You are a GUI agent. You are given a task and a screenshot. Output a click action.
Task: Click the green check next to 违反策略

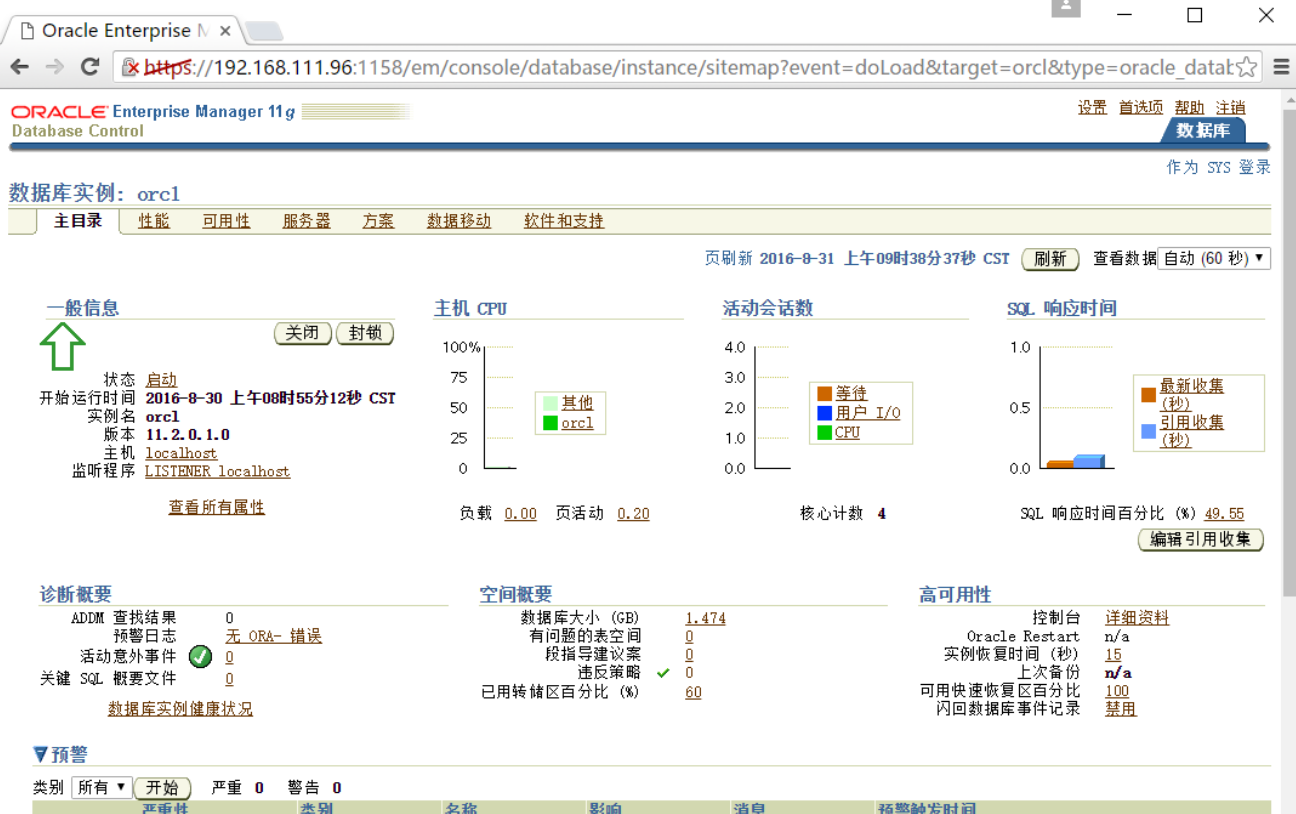tap(663, 673)
